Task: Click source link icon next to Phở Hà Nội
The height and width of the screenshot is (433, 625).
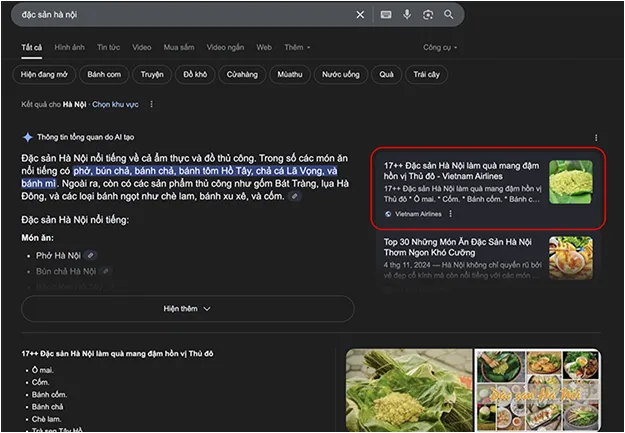Action: pyautogui.click(x=90, y=255)
